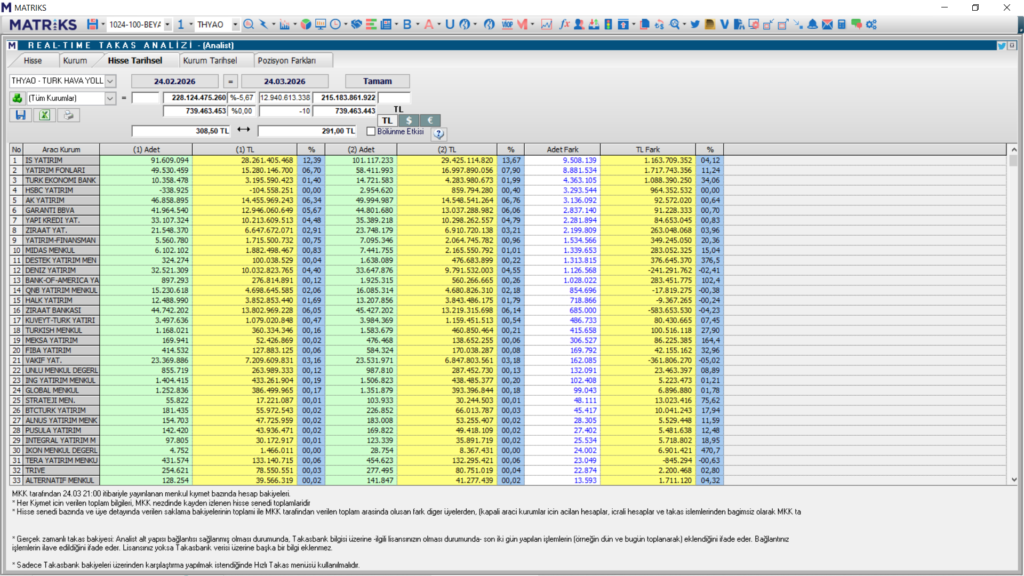This screenshot has width=1024, height=576.
Task: Click the green chat bubbles icon
Action: (856, 24)
